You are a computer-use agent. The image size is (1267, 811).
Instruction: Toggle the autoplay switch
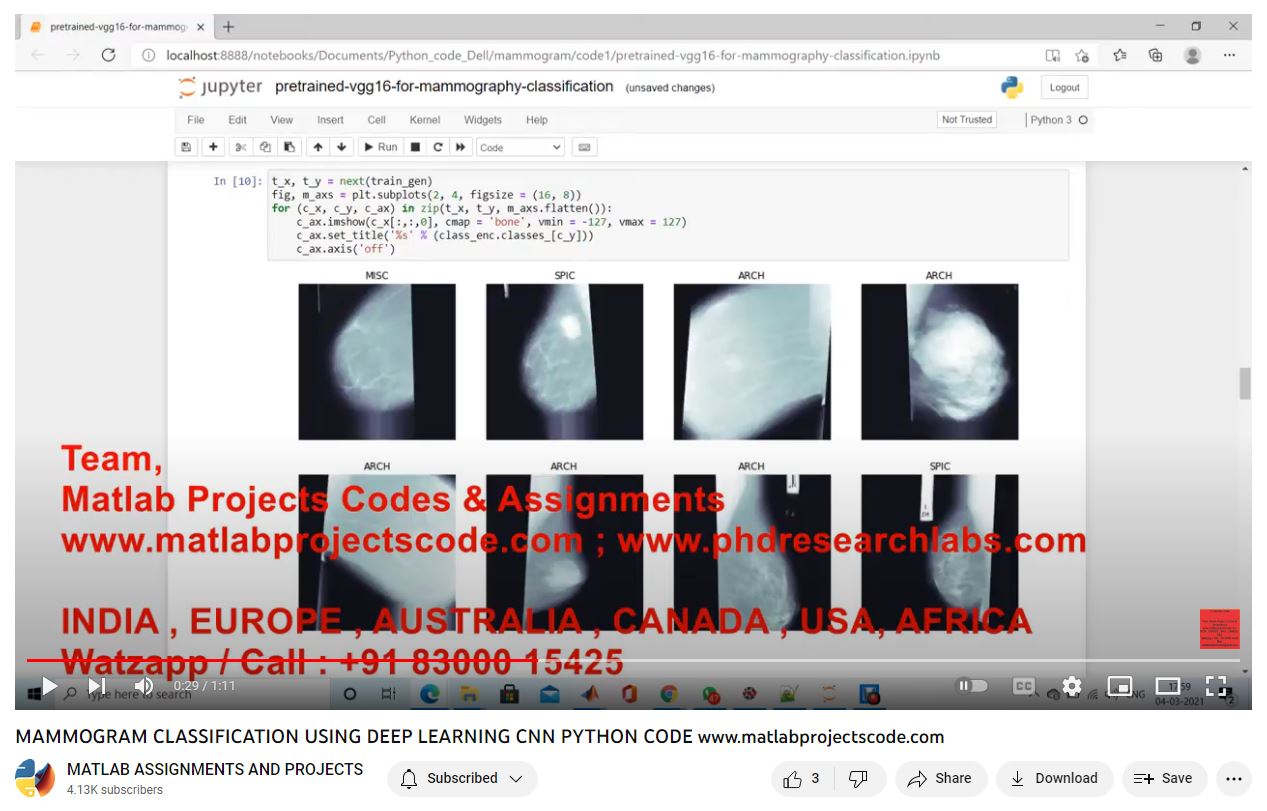tap(972, 686)
